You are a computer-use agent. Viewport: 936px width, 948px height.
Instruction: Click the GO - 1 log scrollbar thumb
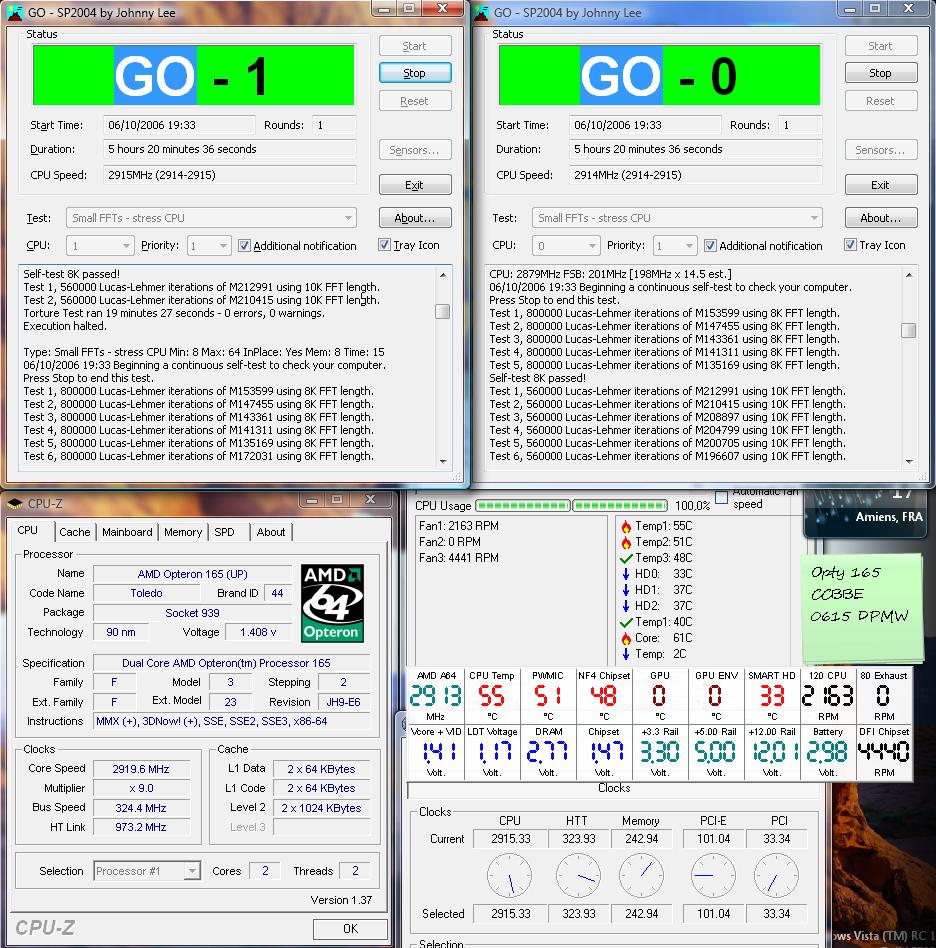[443, 311]
